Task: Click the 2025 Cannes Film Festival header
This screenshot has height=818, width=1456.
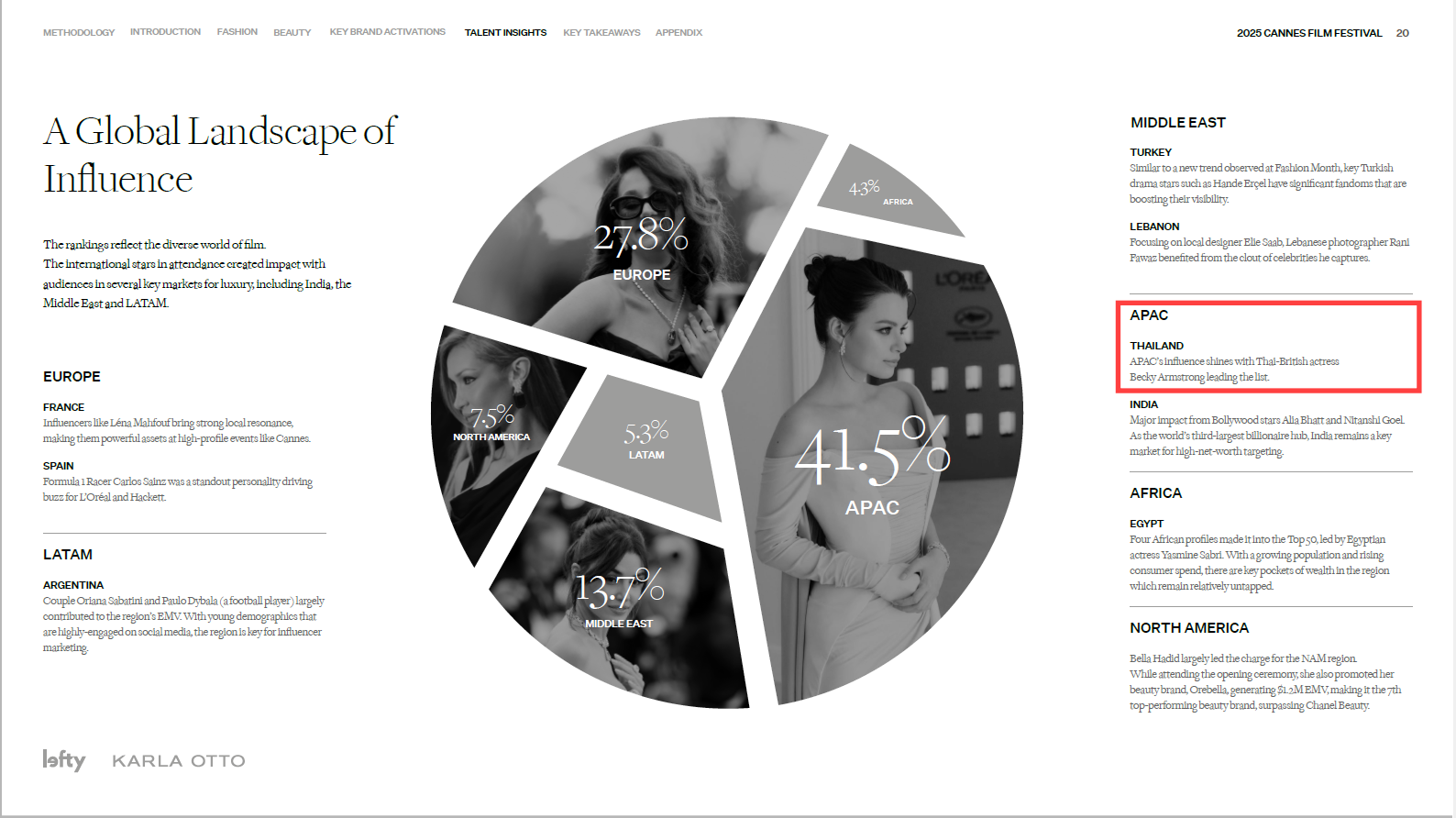Action: [x=1308, y=33]
